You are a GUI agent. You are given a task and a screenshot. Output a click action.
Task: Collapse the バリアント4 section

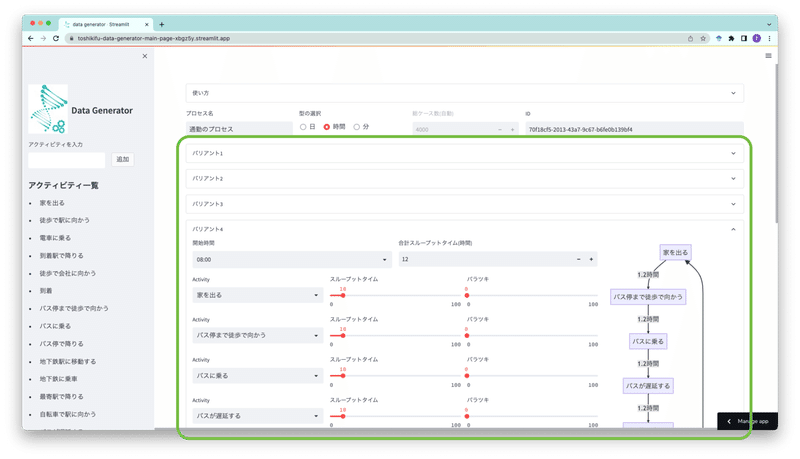[x=464, y=229]
